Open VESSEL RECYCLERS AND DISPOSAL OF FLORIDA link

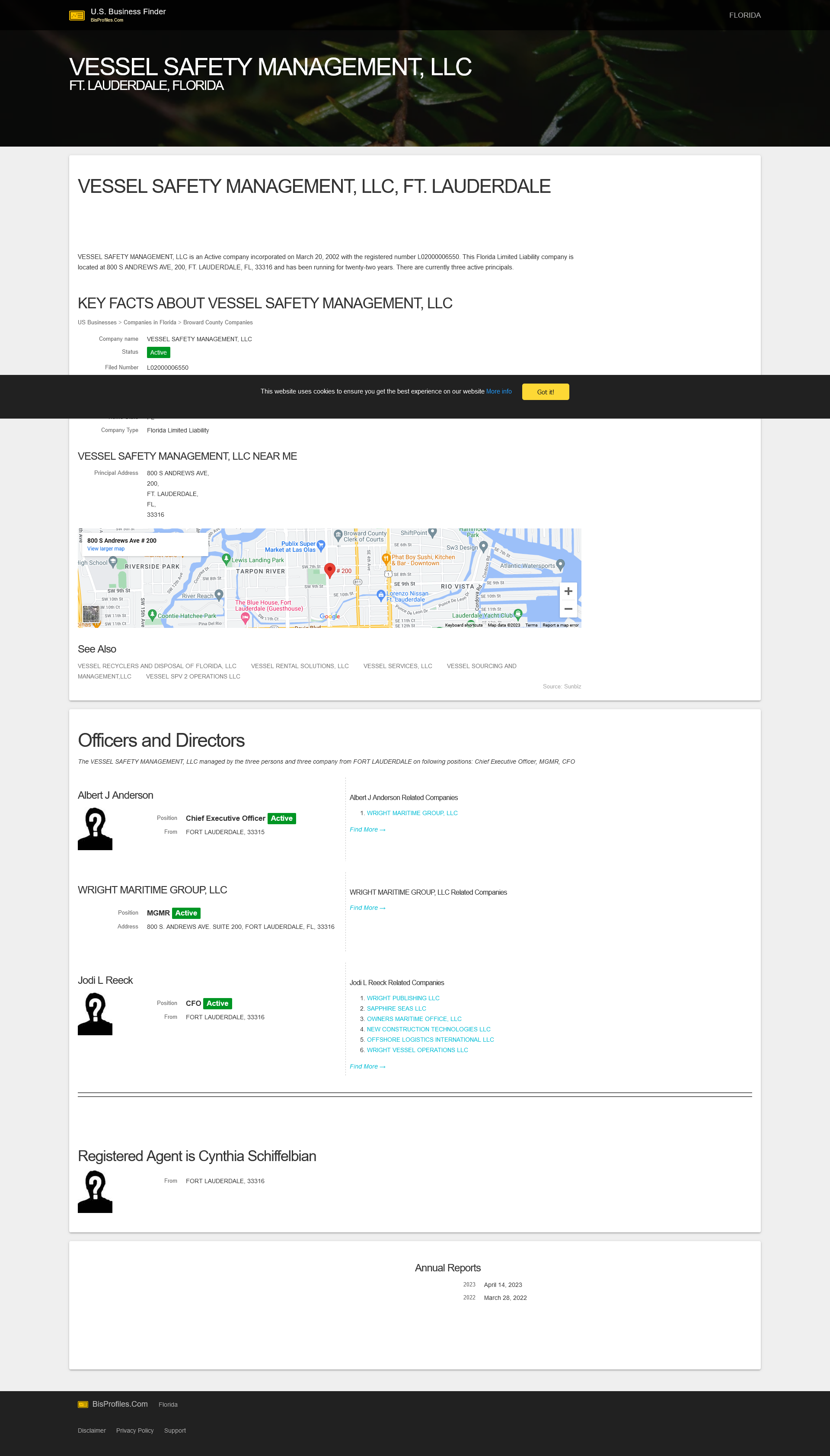tap(157, 666)
